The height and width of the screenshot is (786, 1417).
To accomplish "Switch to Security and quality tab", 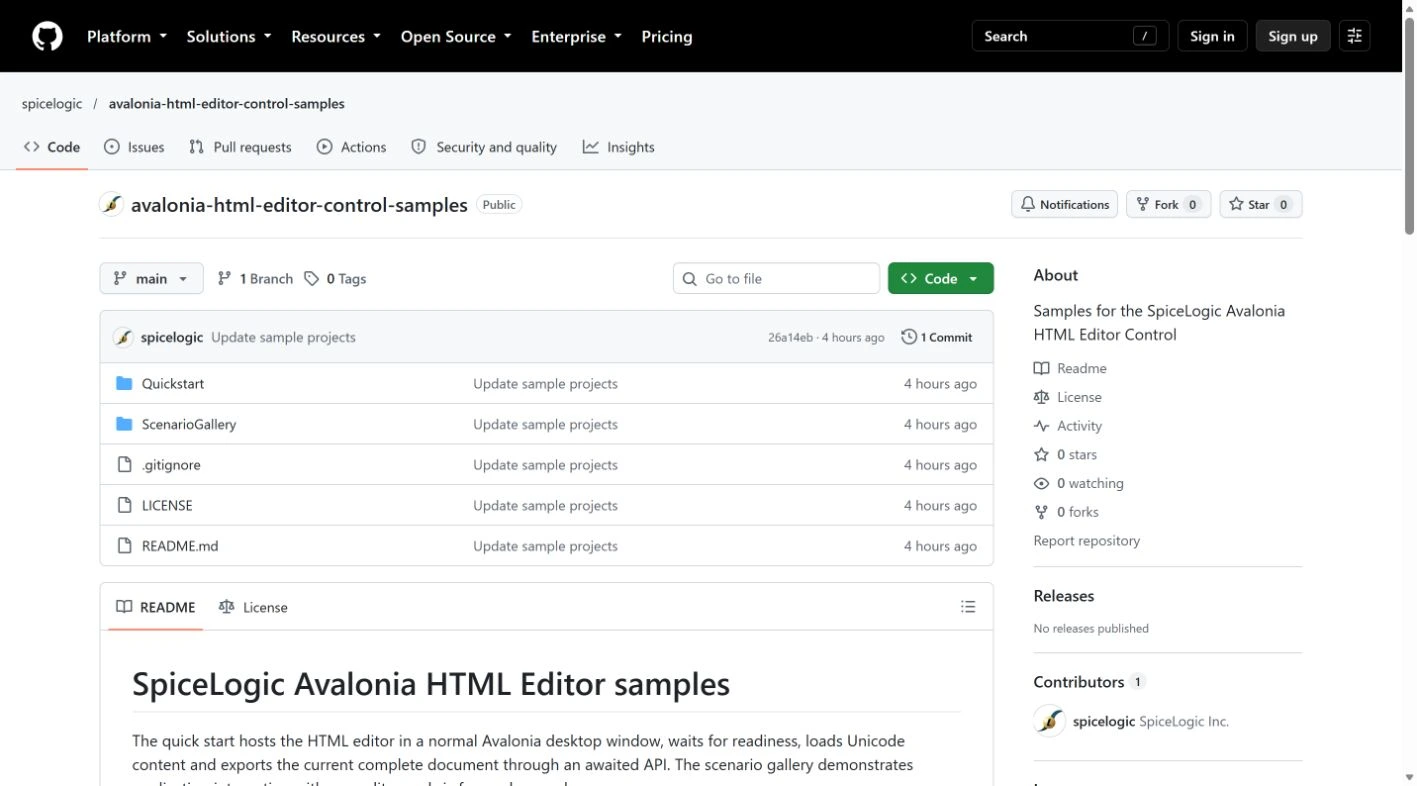I will (x=484, y=147).
